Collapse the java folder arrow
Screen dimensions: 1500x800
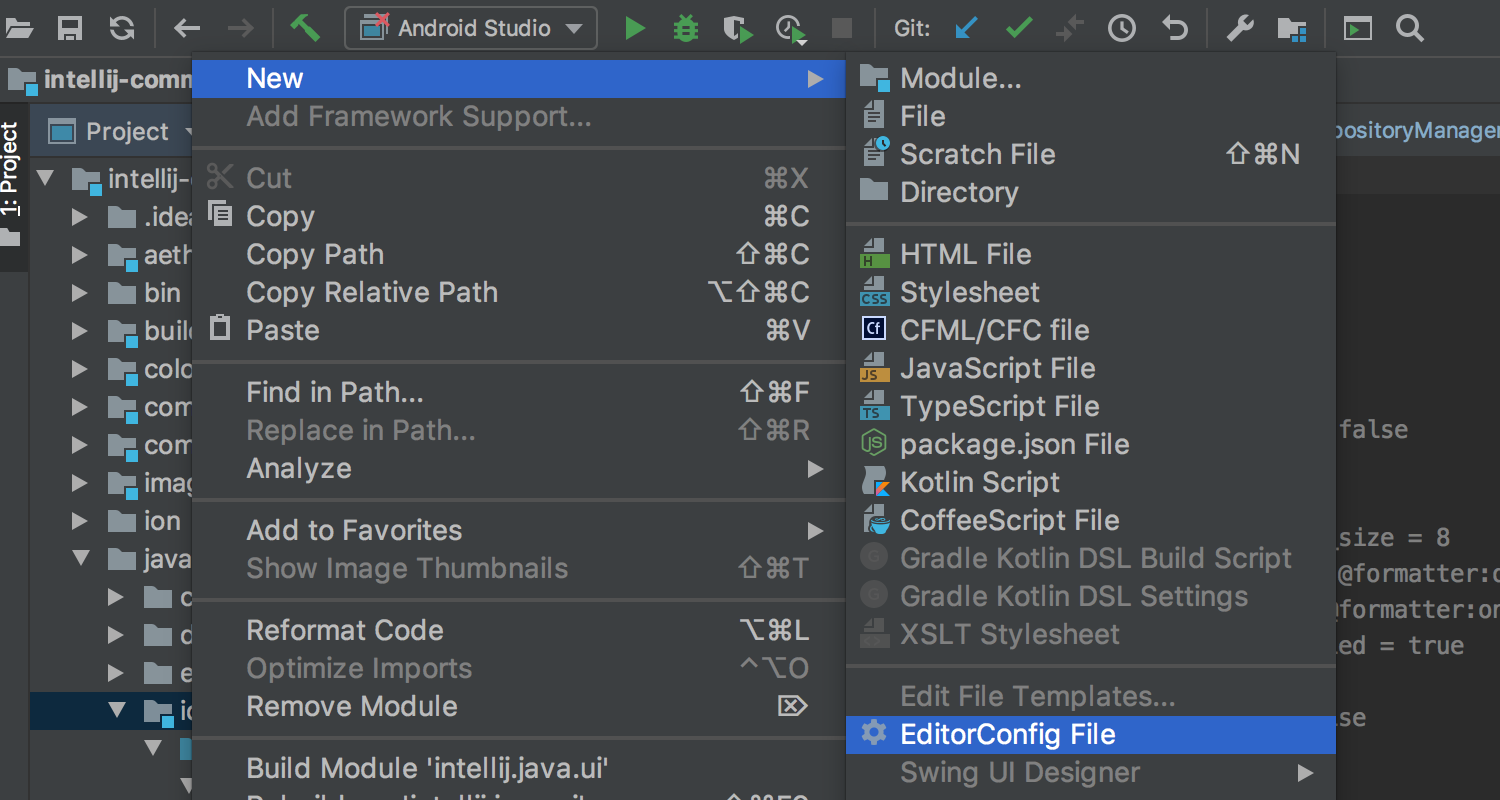(x=81, y=559)
